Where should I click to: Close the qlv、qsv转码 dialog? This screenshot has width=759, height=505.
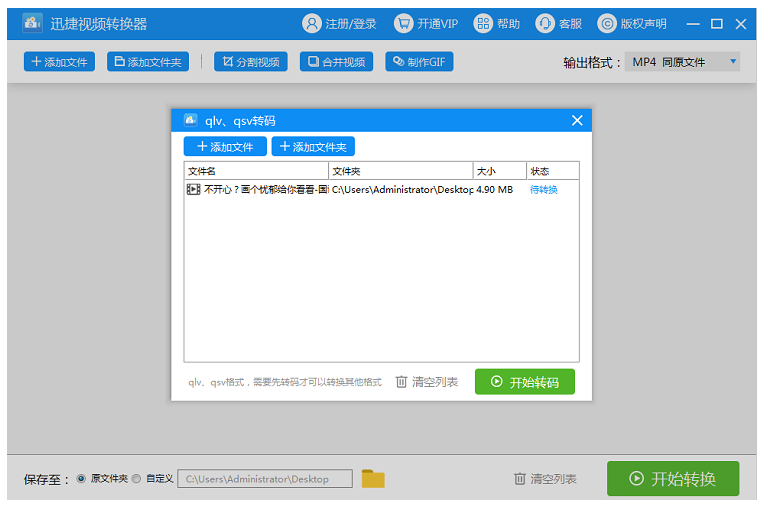[x=577, y=120]
